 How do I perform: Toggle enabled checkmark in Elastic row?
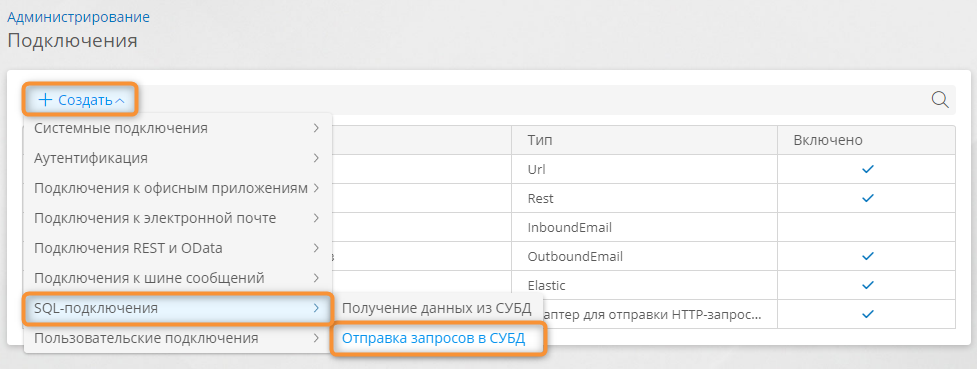pos(867,285)
